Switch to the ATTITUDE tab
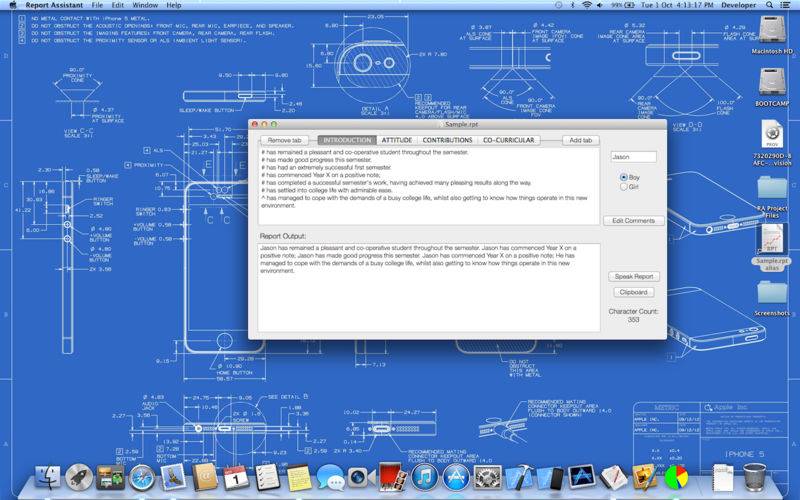Screen dimensions: 800x500 pos(397,140)
